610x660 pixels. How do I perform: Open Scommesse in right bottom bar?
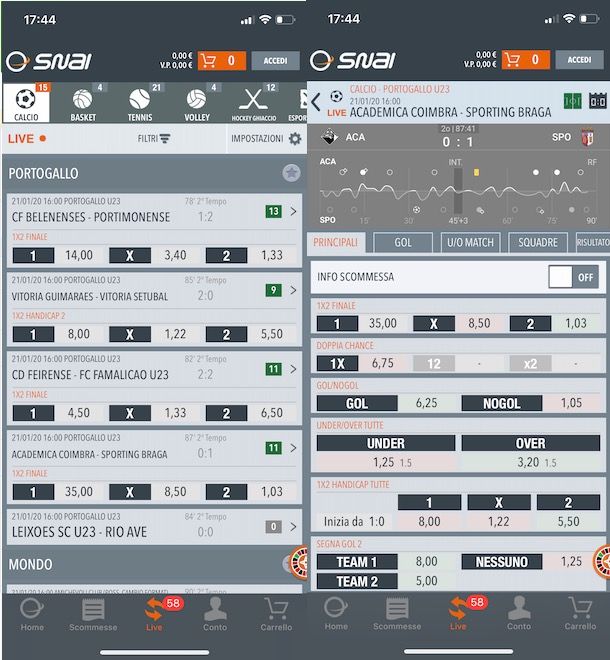click(397, 614)
